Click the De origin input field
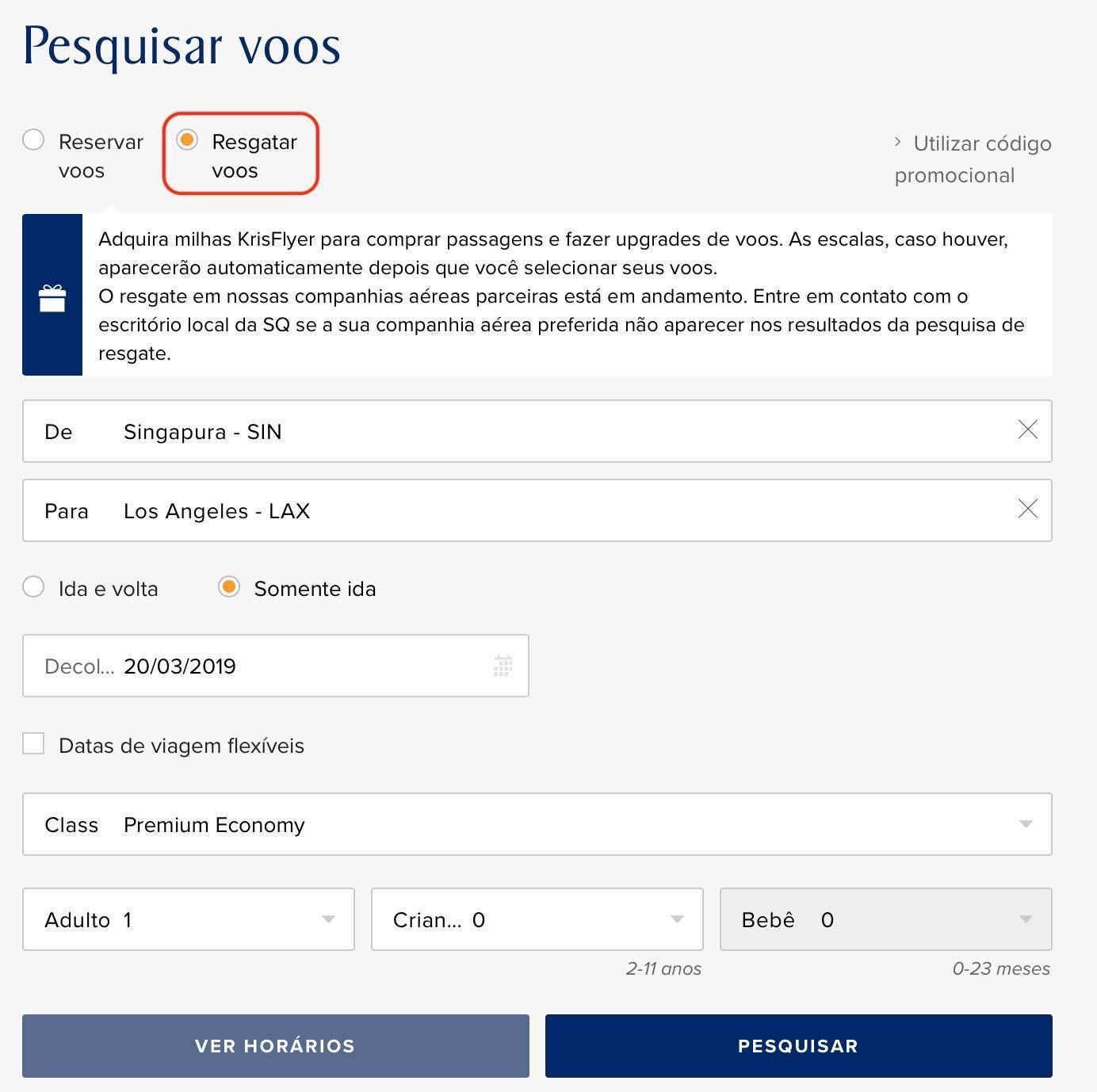Image resolution: width=1097 pixels, height=1092 pixels. 537,431
